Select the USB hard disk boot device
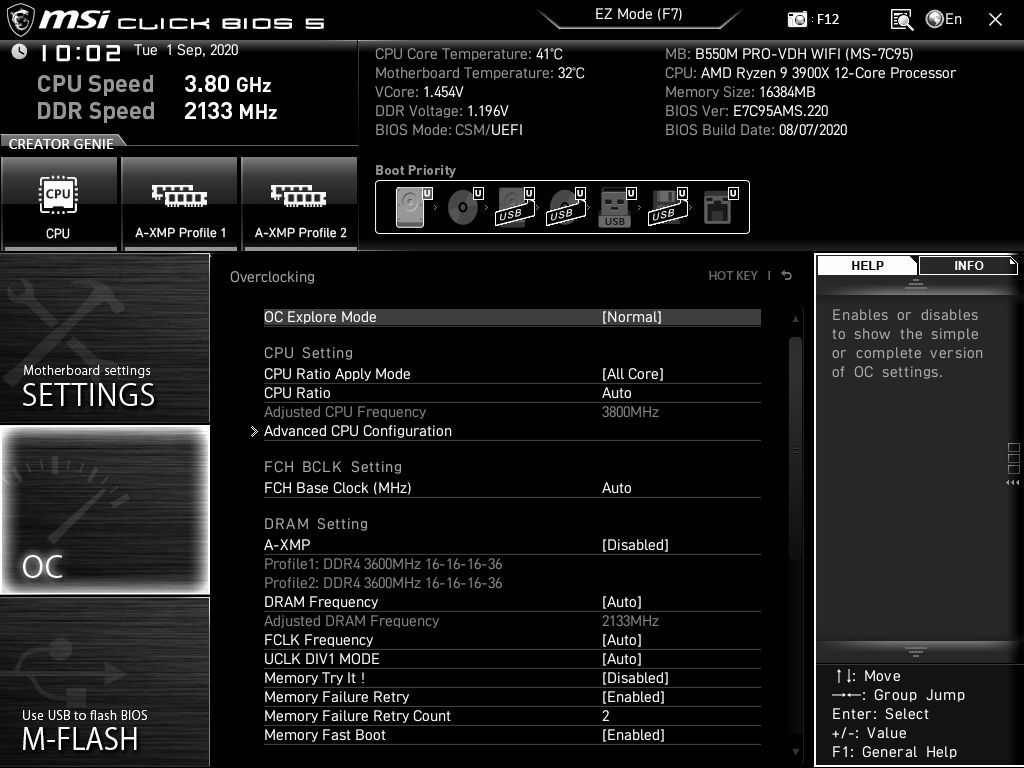This screenshot has width=1024, height=768. (x=515, y=207)
